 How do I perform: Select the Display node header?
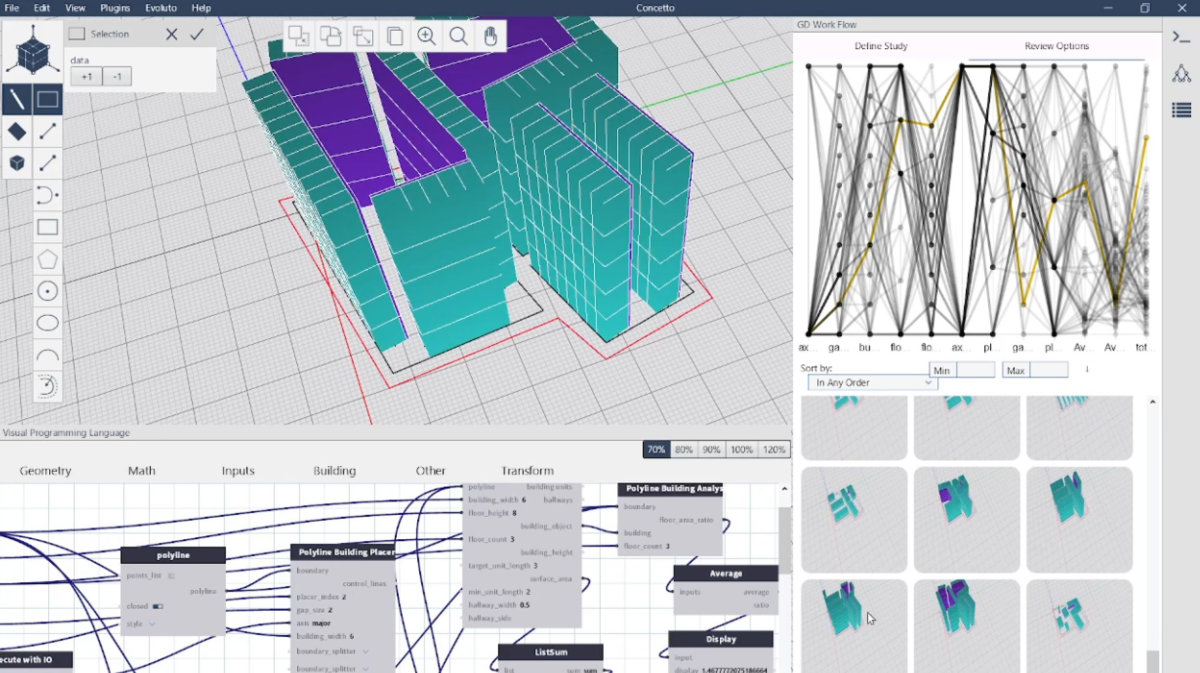pos(720,639)
